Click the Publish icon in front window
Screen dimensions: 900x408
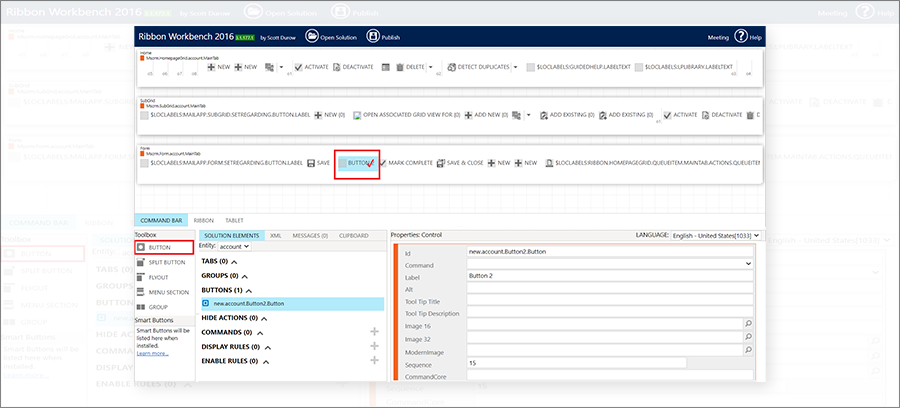click(x=373, y=37)
